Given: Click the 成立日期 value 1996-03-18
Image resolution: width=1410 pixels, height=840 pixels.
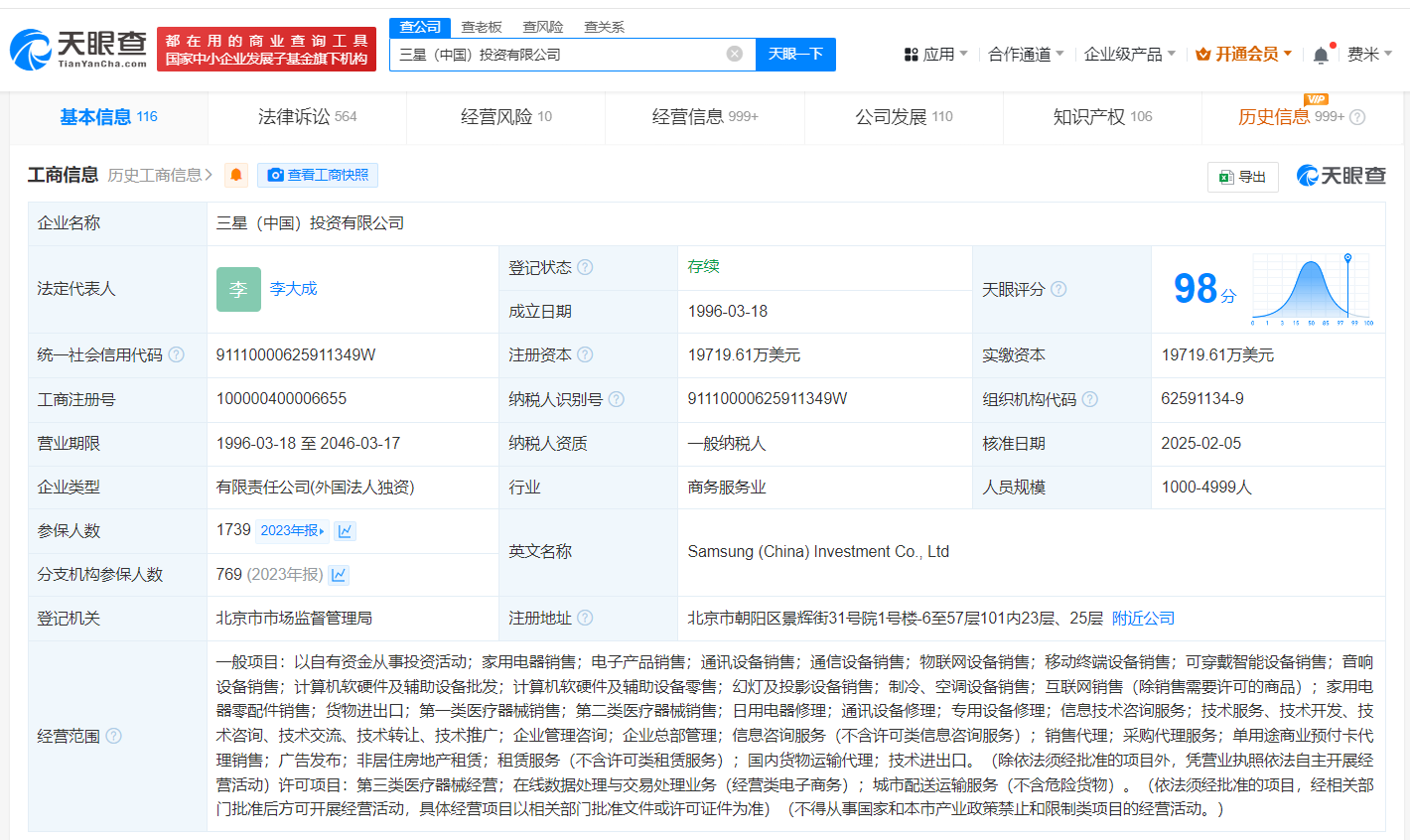Looking at the screenshot, I should (728, 311).
